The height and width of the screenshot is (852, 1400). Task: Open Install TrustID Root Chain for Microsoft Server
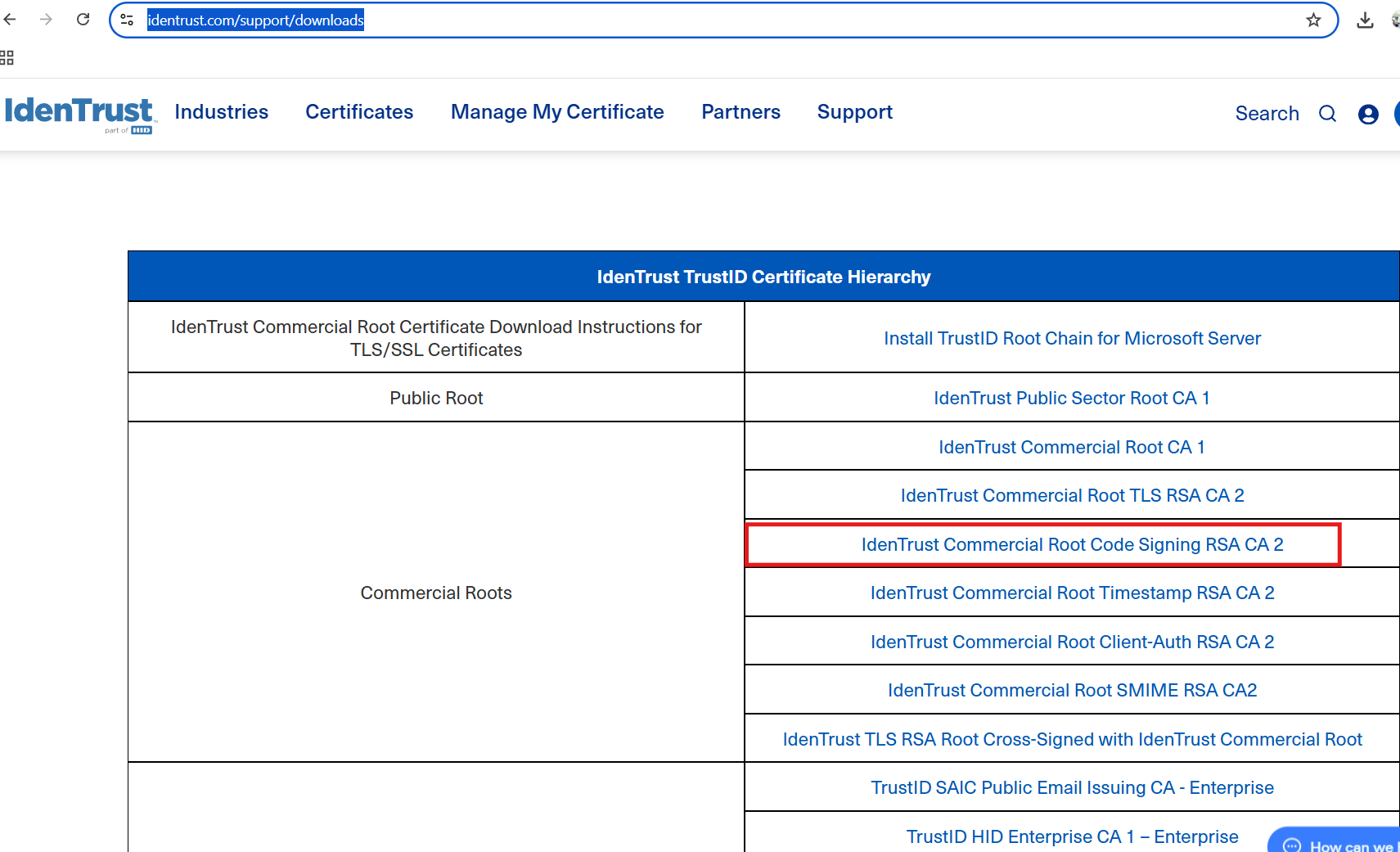click(x=1072, y=338)
